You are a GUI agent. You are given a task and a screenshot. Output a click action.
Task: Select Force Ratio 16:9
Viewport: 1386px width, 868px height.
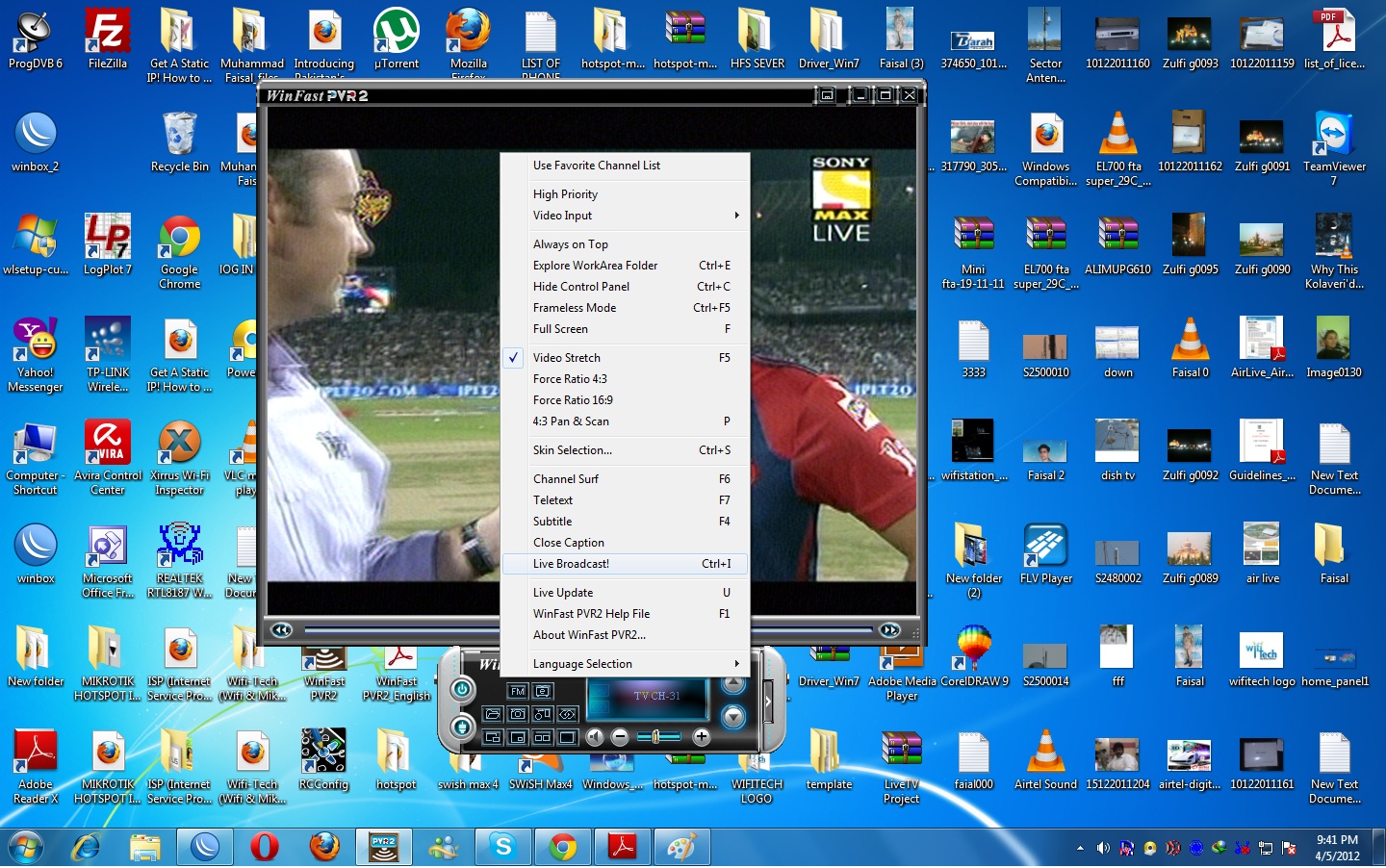(626, 400)
